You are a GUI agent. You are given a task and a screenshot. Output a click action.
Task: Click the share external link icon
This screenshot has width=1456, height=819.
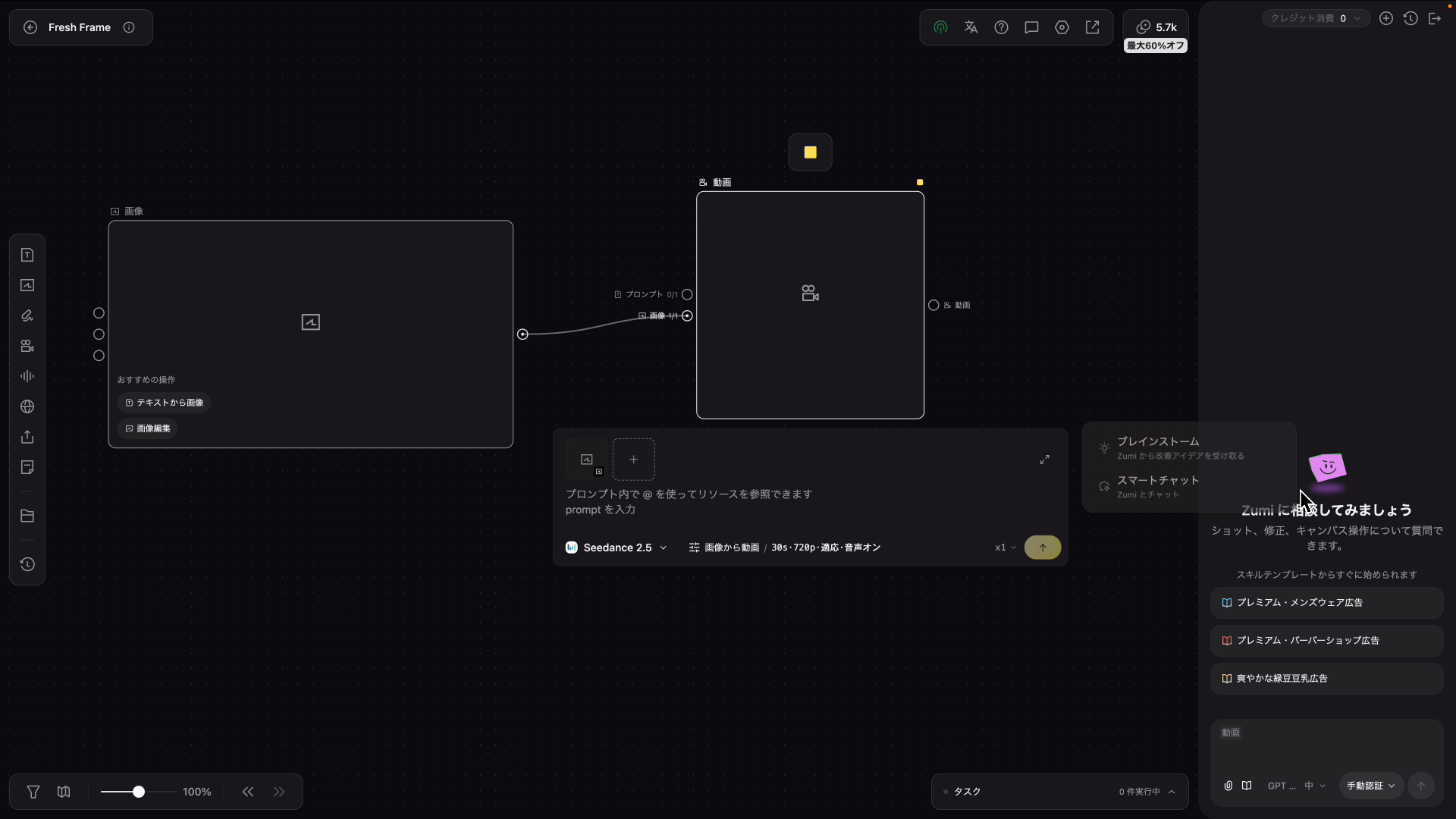[x=1092, y=27]
